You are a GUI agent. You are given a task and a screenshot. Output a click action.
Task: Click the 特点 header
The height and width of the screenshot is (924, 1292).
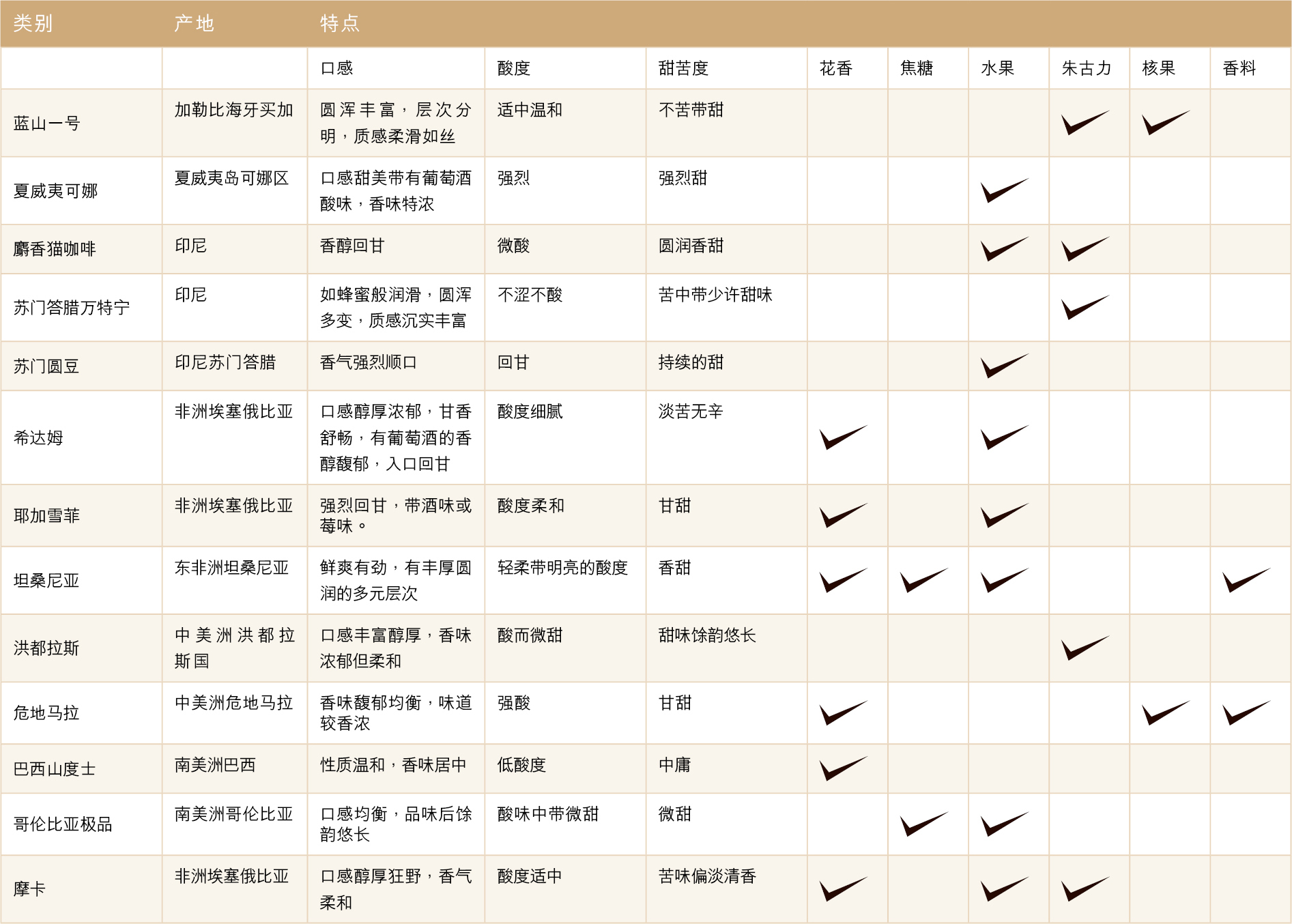[340, 24]
